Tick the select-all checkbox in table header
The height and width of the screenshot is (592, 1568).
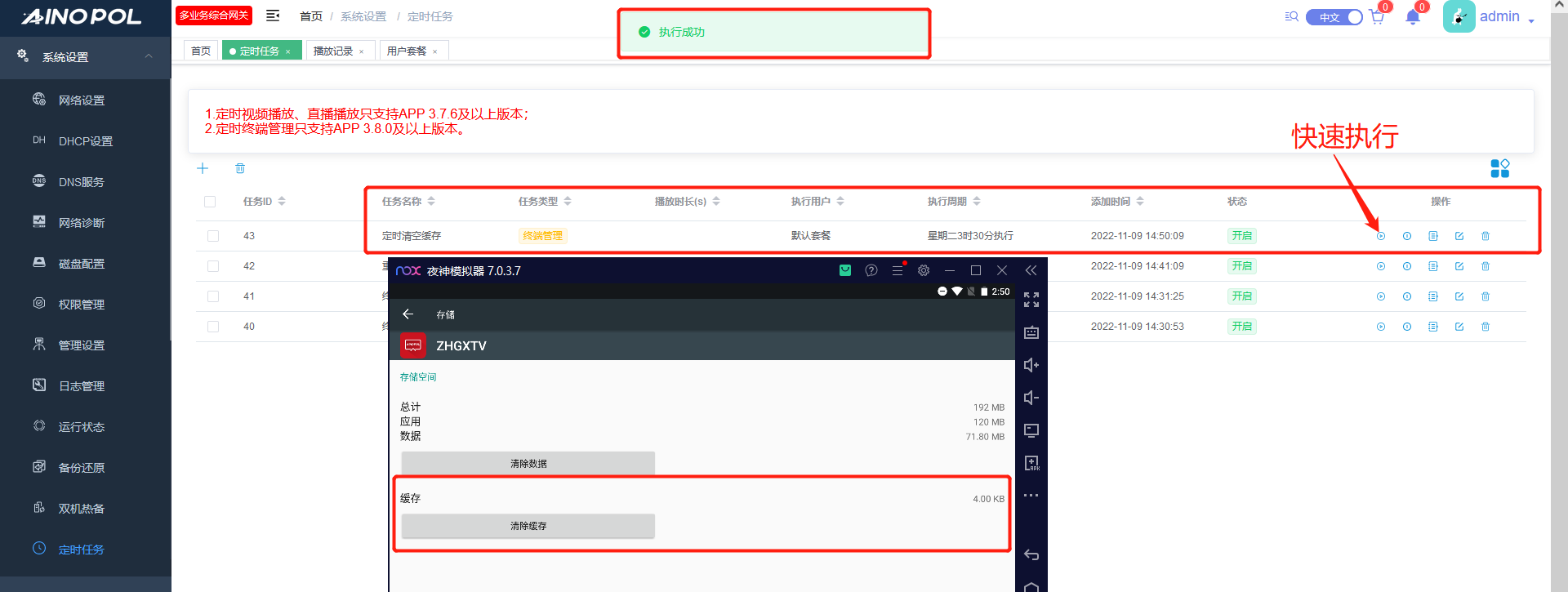click(x=210, y=202)
